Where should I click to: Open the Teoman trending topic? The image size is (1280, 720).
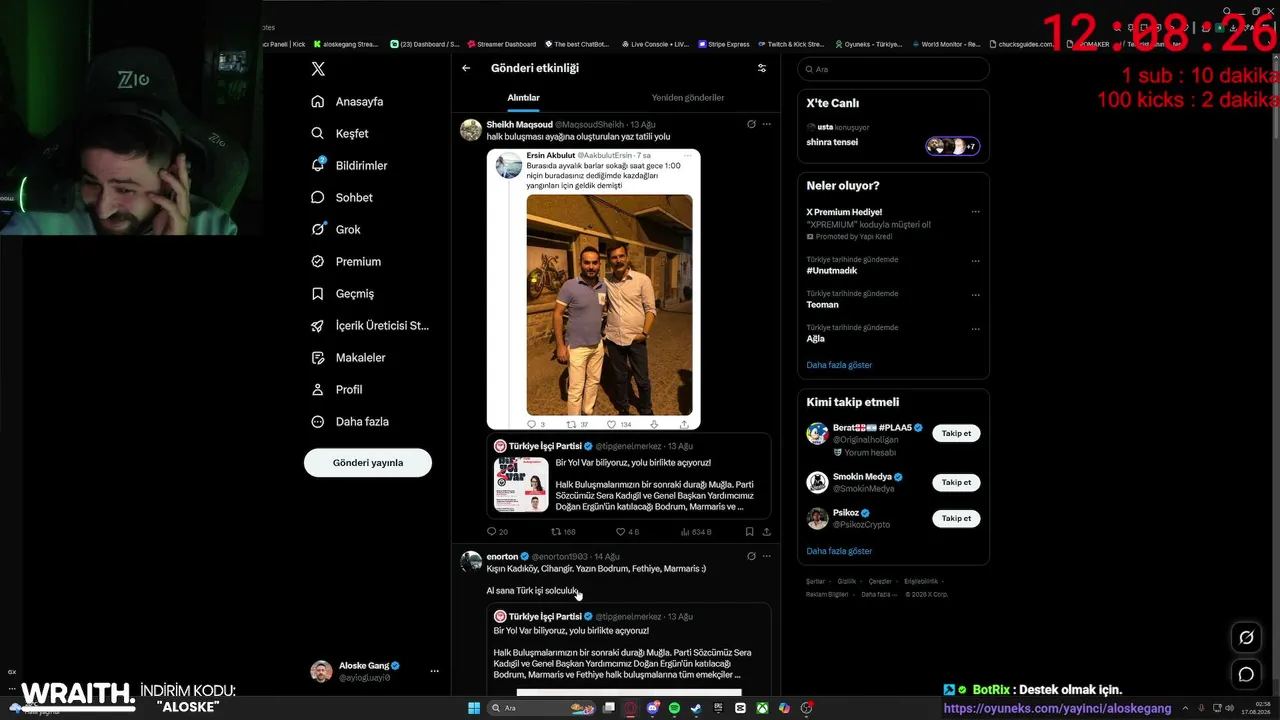822,305
